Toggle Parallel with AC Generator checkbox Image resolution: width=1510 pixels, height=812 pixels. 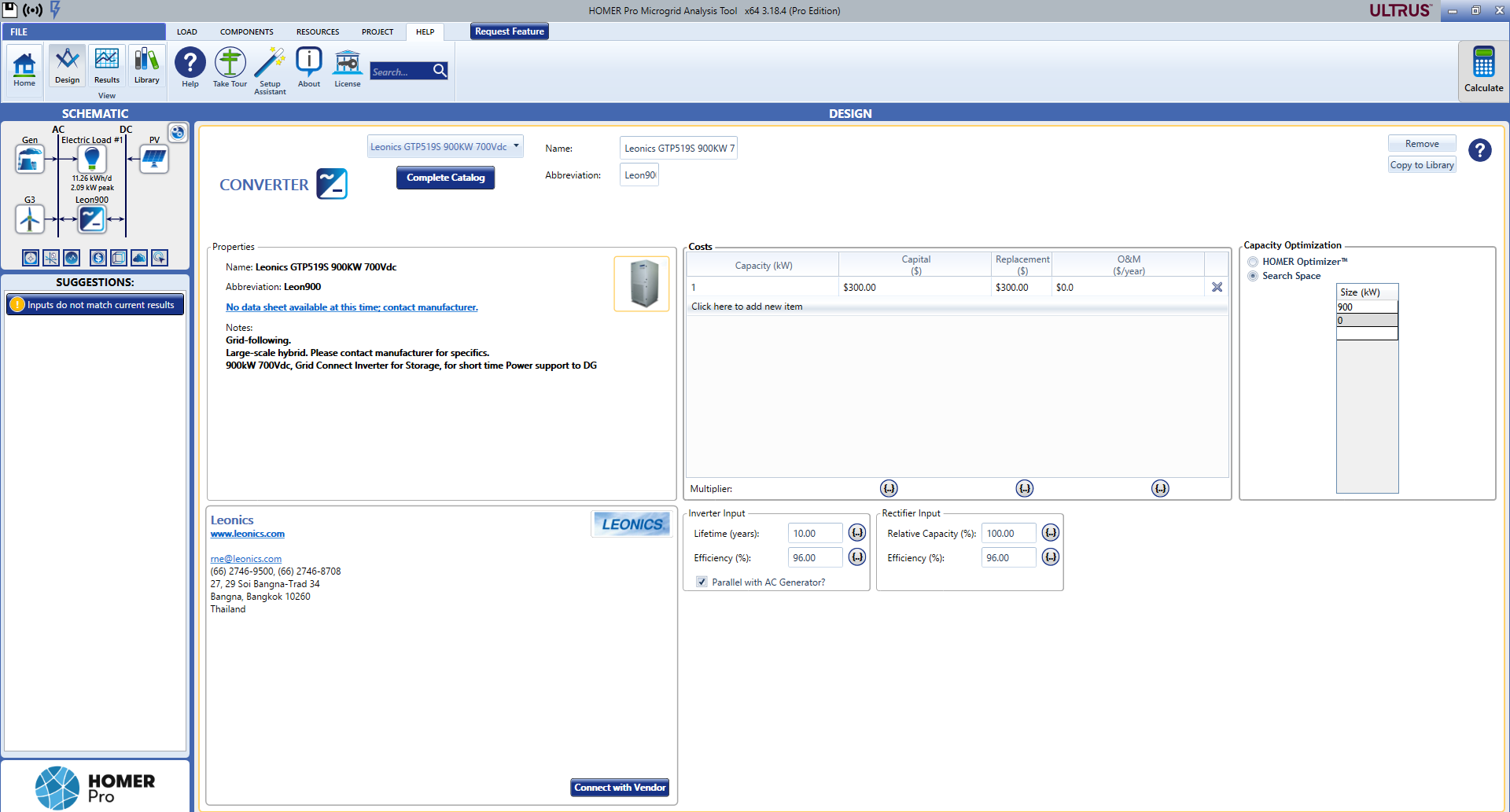pyautogui.click(x=702, y=582)
